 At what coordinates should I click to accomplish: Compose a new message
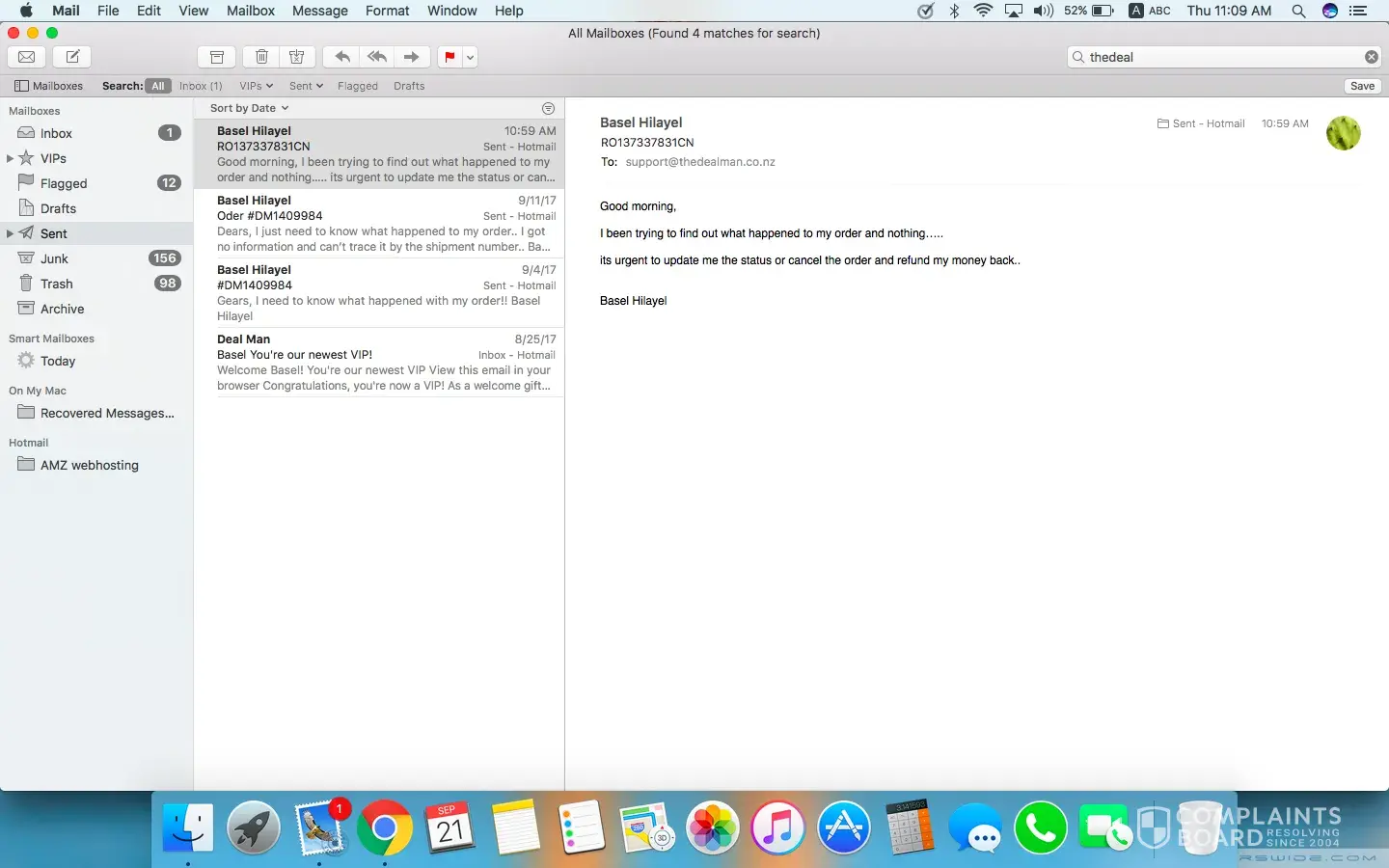point(72,57)
